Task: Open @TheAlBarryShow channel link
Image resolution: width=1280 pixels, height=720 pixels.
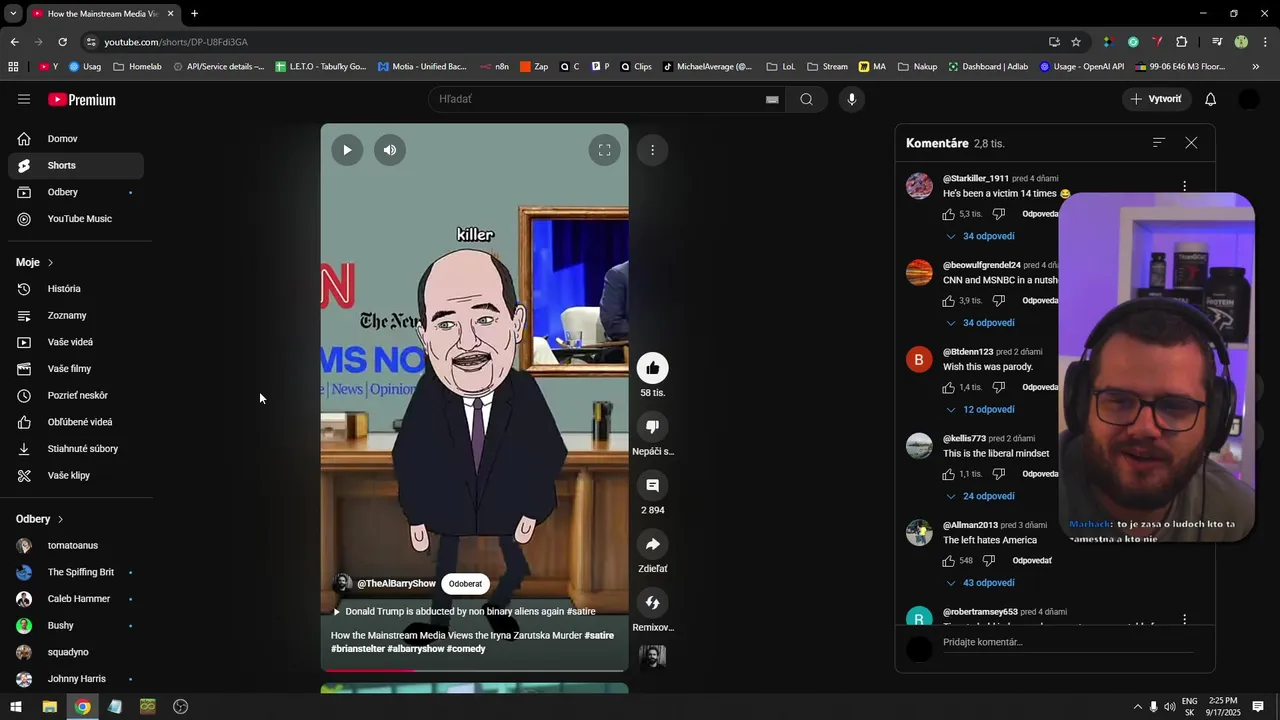Action: 396,584
